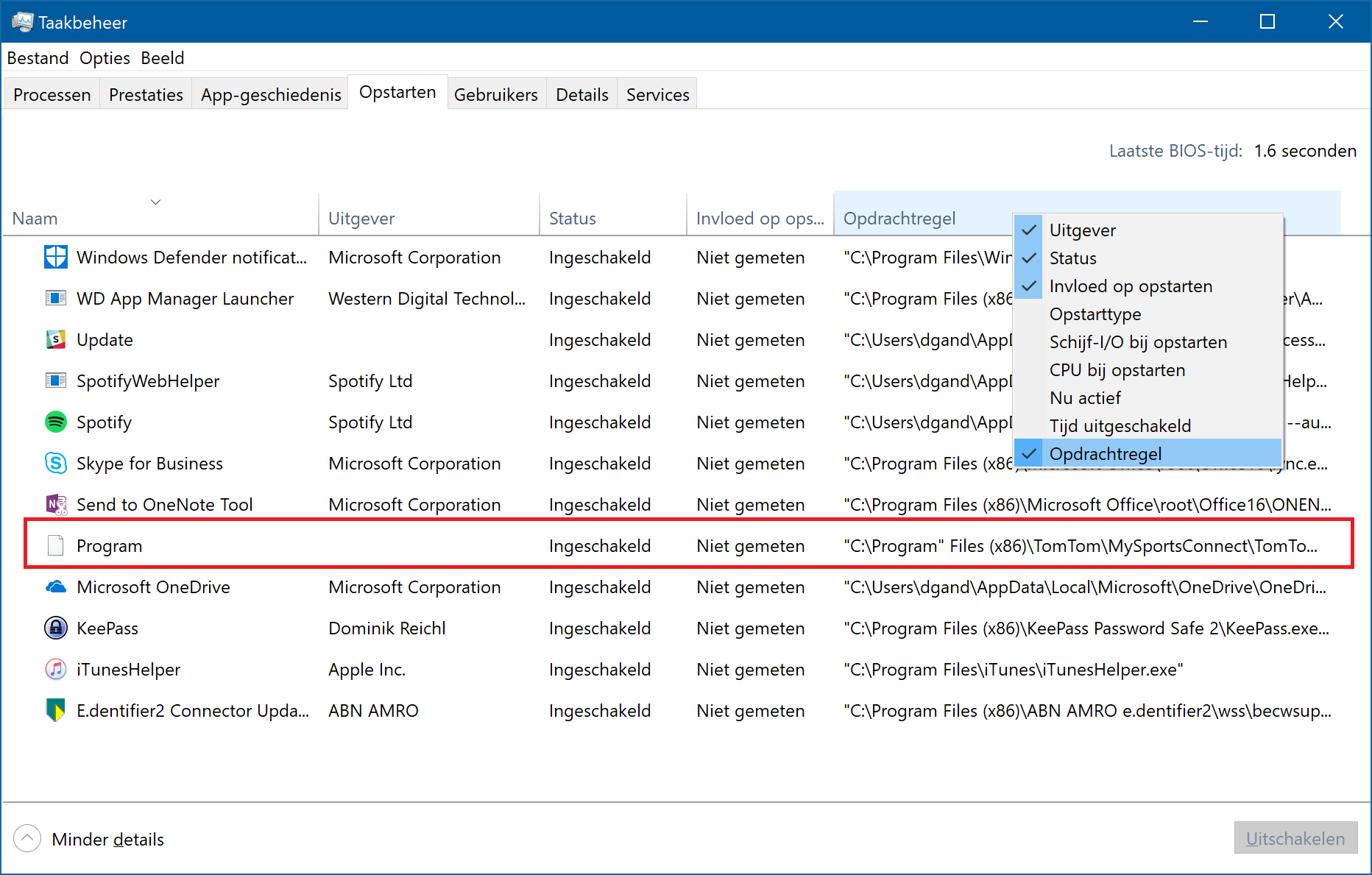Enable the Schijf-I/O bij opstarten column
The height and width of the screenshot is (875, 1372).
click(1148, 342)
